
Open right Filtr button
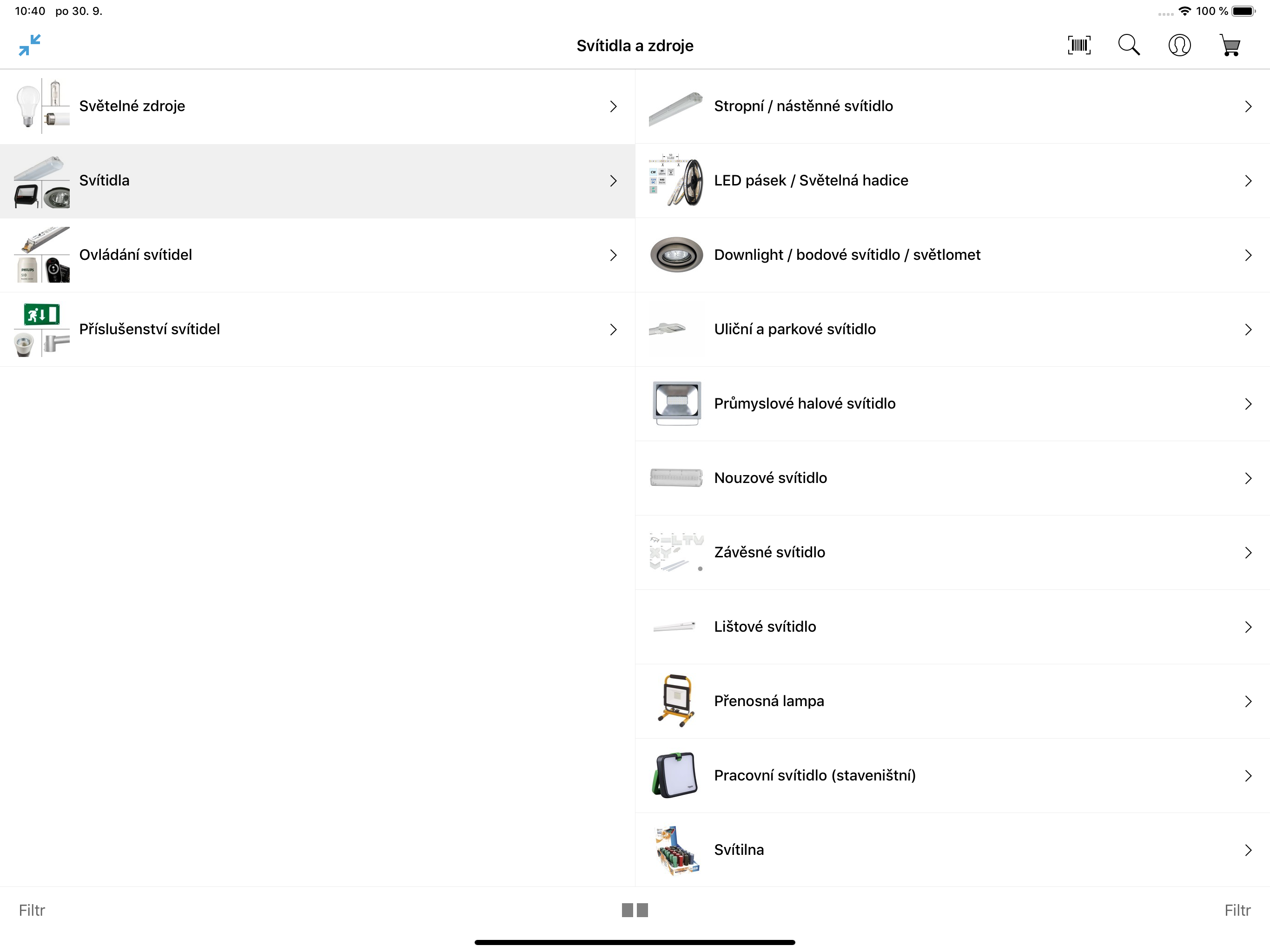[1237, 910]
